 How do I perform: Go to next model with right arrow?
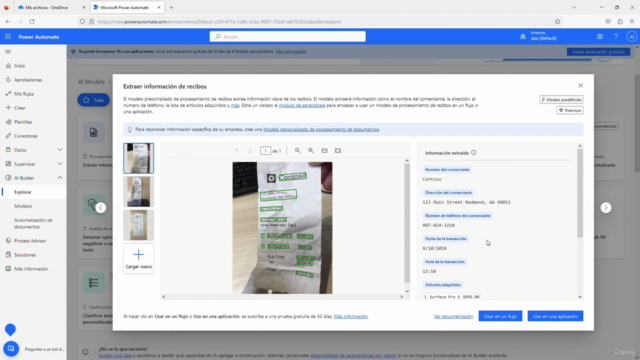[606, 208]
